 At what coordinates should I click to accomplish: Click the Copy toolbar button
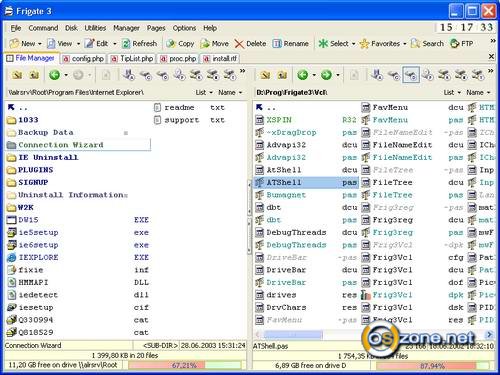tap(180, 44)
